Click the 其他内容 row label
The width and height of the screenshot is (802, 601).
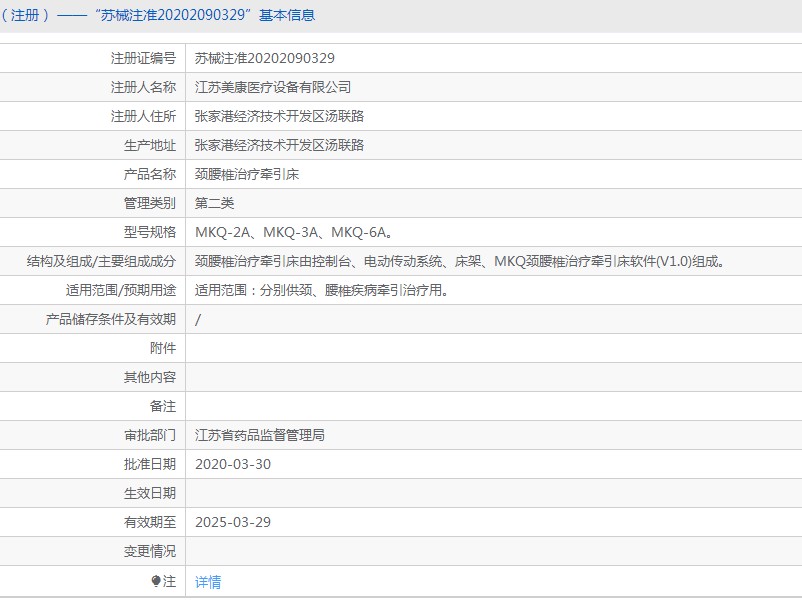pyautogui.click(x=150, y=377)
